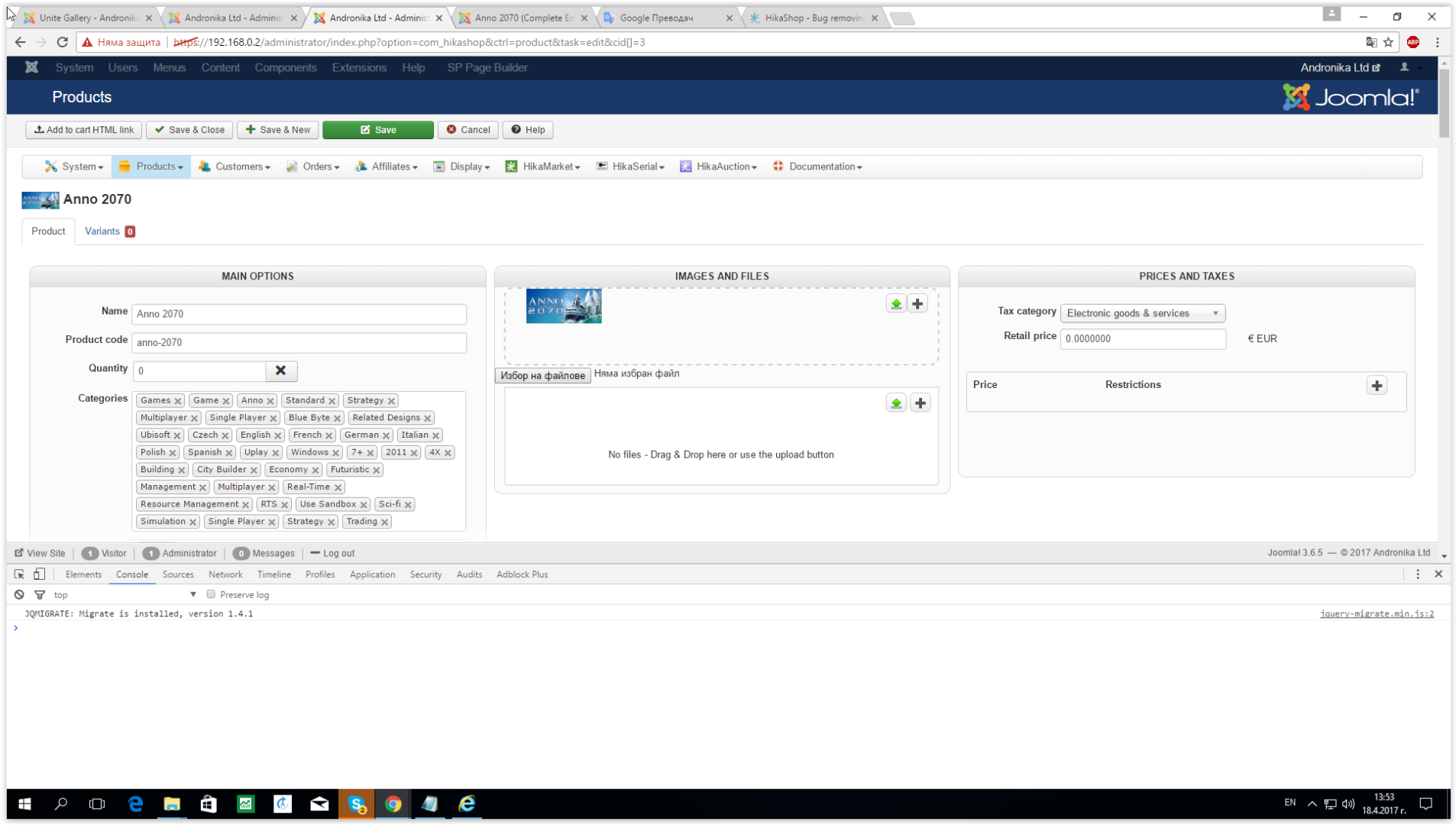Bookmark this page with the star icon
This screenshot has width=1456, height=825.
1389,42
